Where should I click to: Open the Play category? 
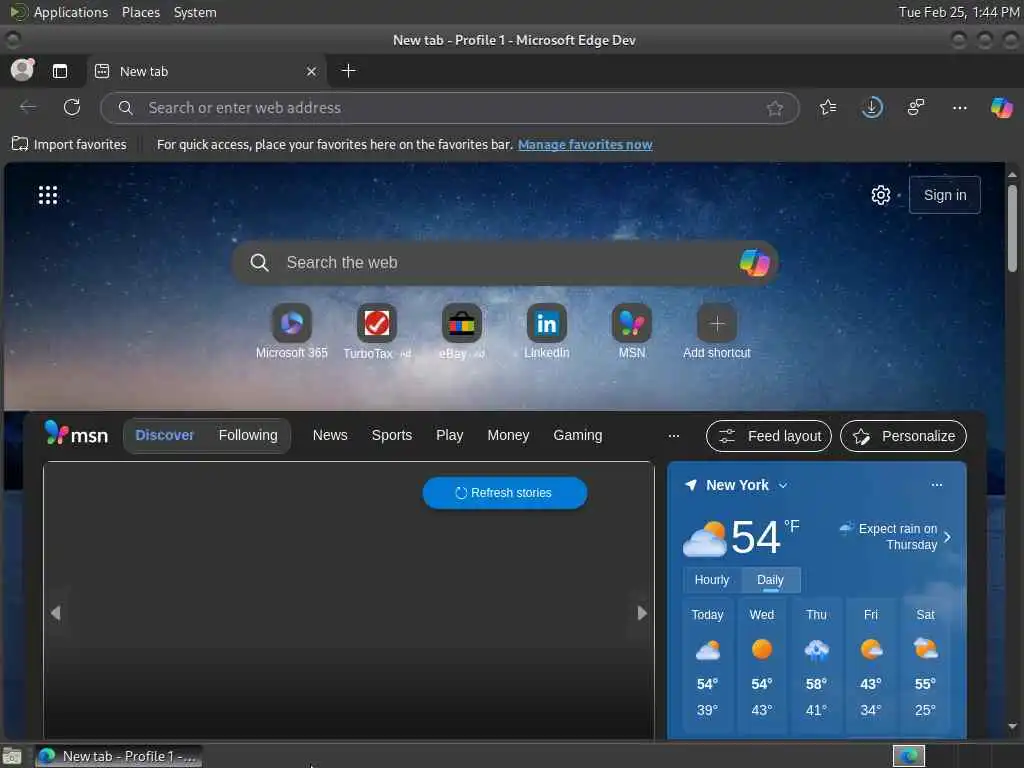449,435
